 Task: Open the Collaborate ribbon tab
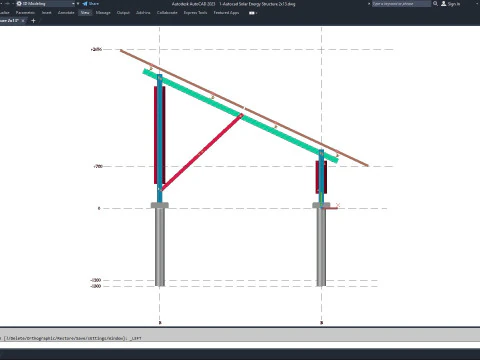167,13
